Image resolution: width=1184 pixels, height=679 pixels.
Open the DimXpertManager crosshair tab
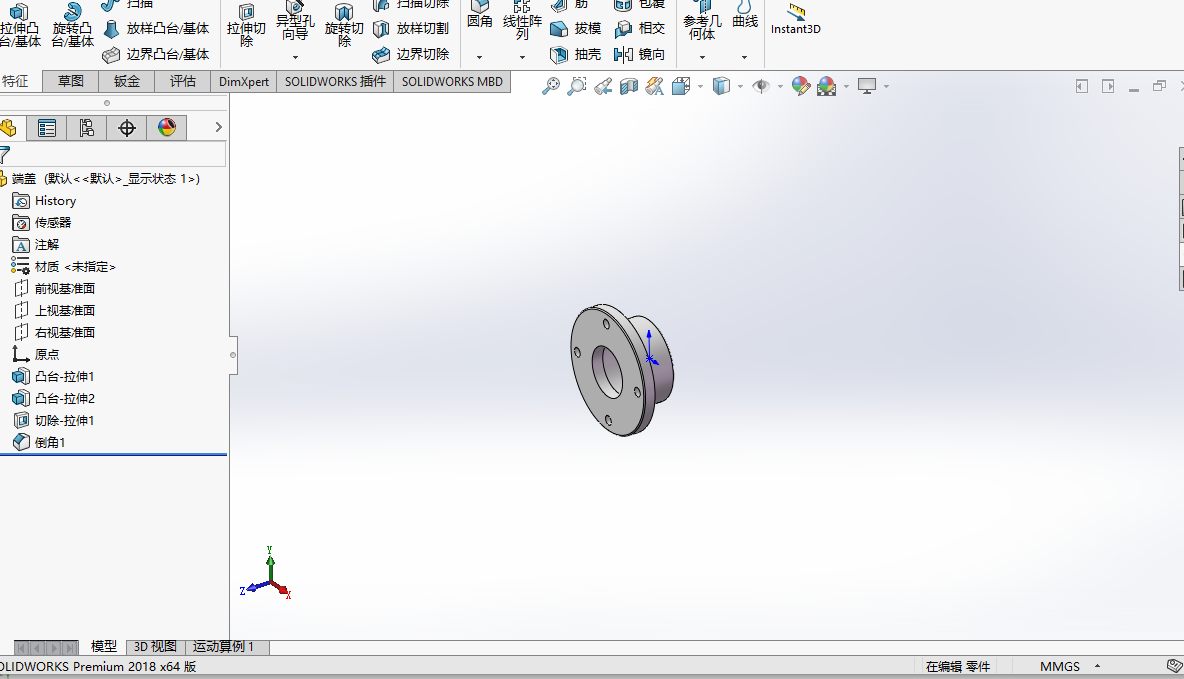(x=127, y=128)
